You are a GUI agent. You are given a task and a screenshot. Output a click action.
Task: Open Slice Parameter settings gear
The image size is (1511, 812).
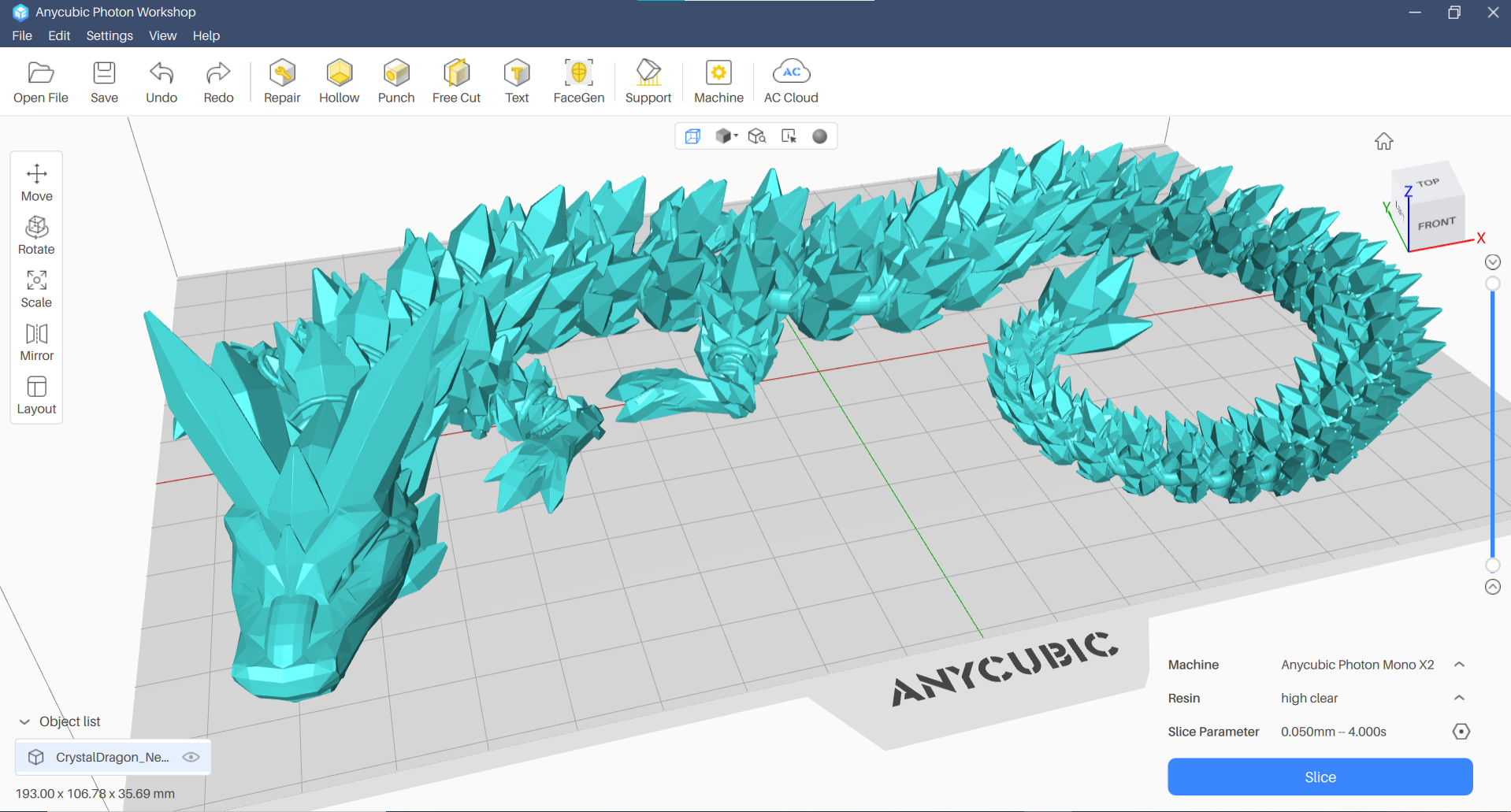[x=1461, y=732]
